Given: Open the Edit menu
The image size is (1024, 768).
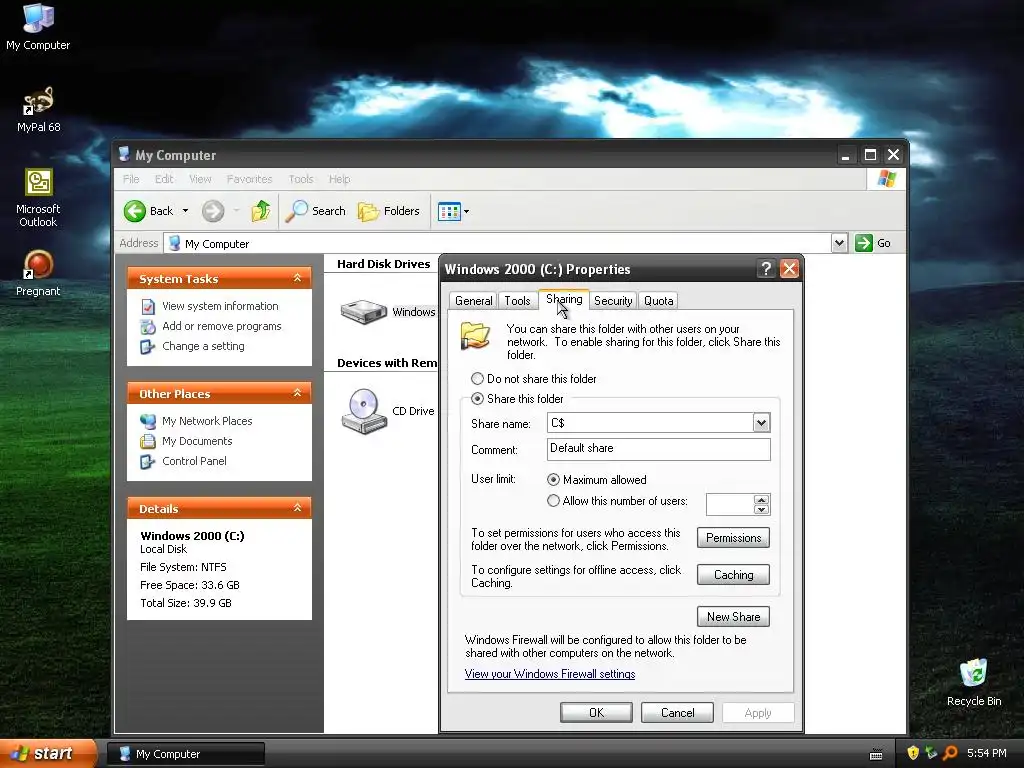Looking at the screenshot, I should (x=164, y=179).
